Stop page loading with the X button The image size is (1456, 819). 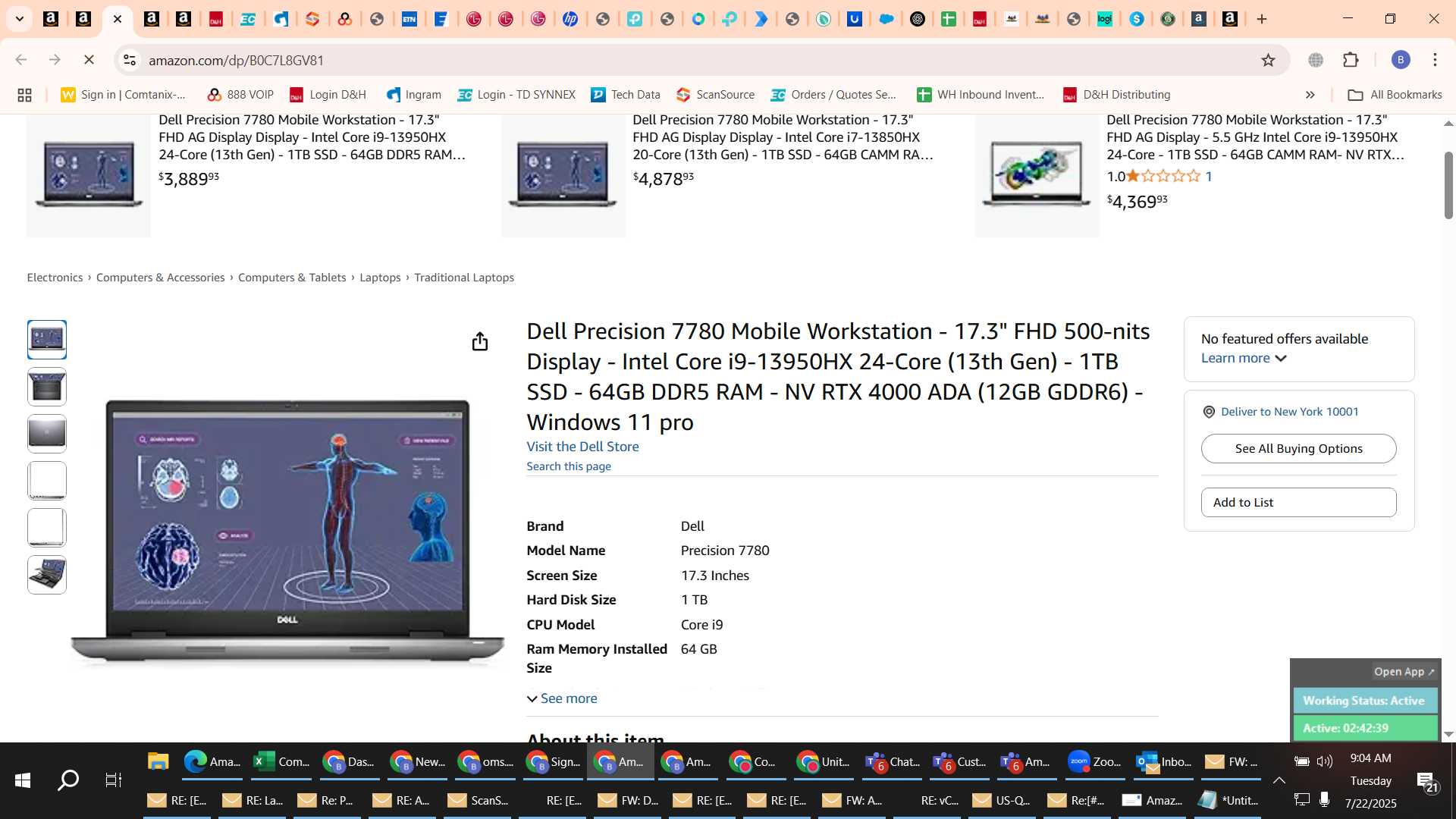tap(88, 60)
